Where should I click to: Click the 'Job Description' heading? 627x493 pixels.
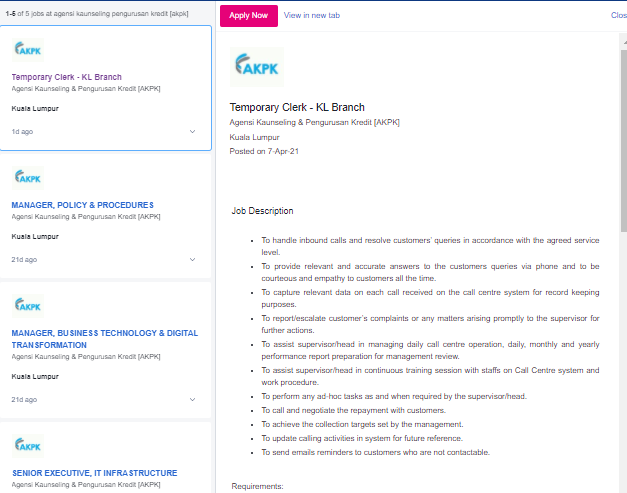tap(262, 211)
